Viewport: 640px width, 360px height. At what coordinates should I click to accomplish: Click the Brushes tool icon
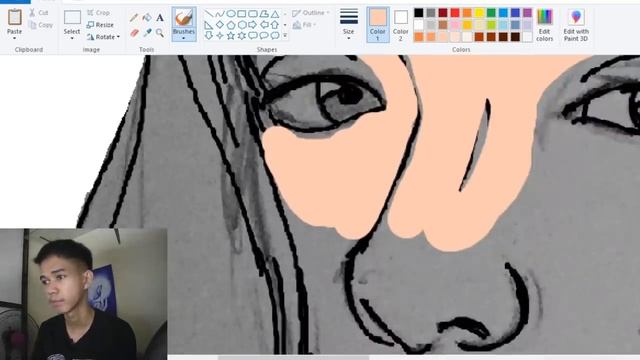click(x=184, y=18)
